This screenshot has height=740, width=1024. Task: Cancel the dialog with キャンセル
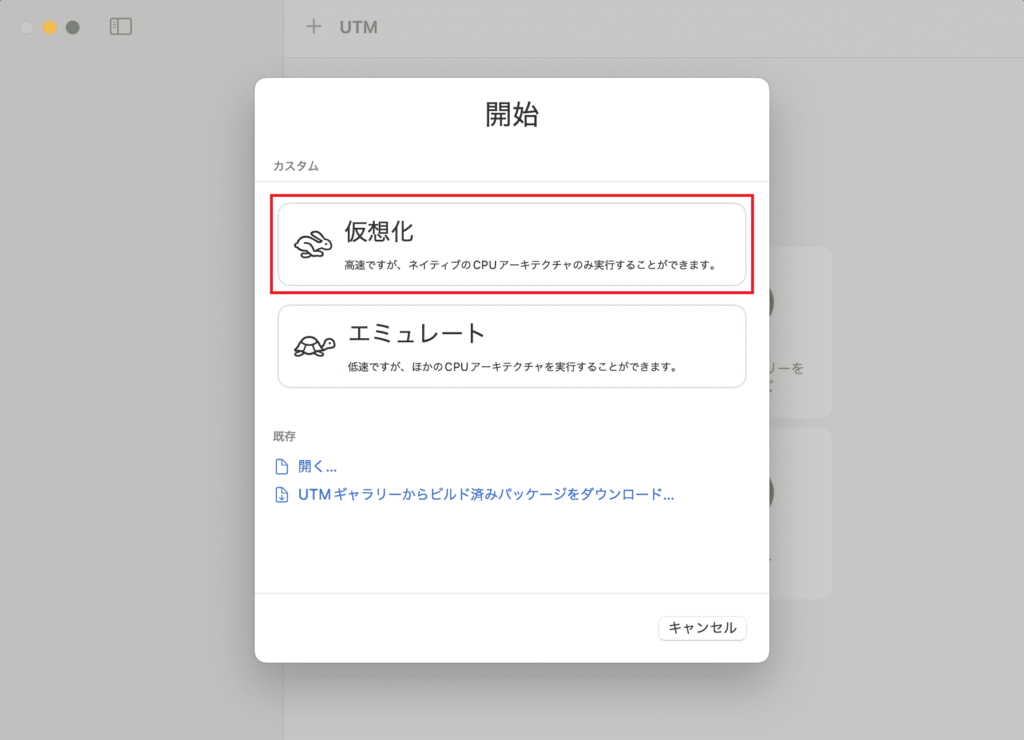[x=702, y=628]
